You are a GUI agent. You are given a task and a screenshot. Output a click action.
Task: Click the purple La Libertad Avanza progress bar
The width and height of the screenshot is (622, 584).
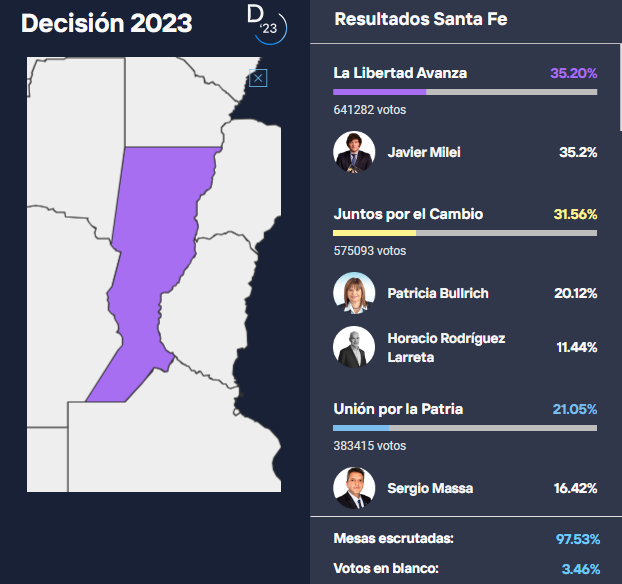[x=380, y=92]
